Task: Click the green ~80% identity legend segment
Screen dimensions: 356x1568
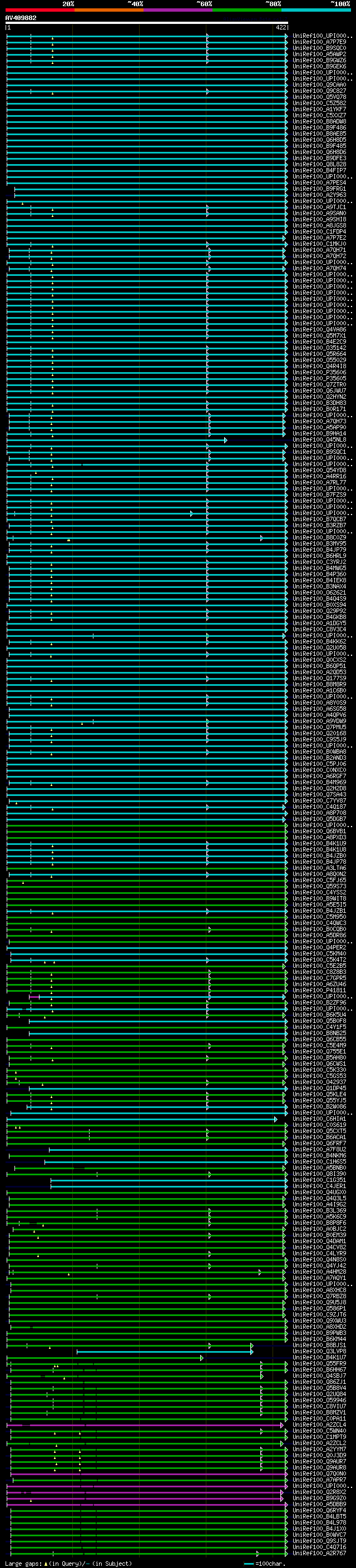Action: click(x=247, y=10)
